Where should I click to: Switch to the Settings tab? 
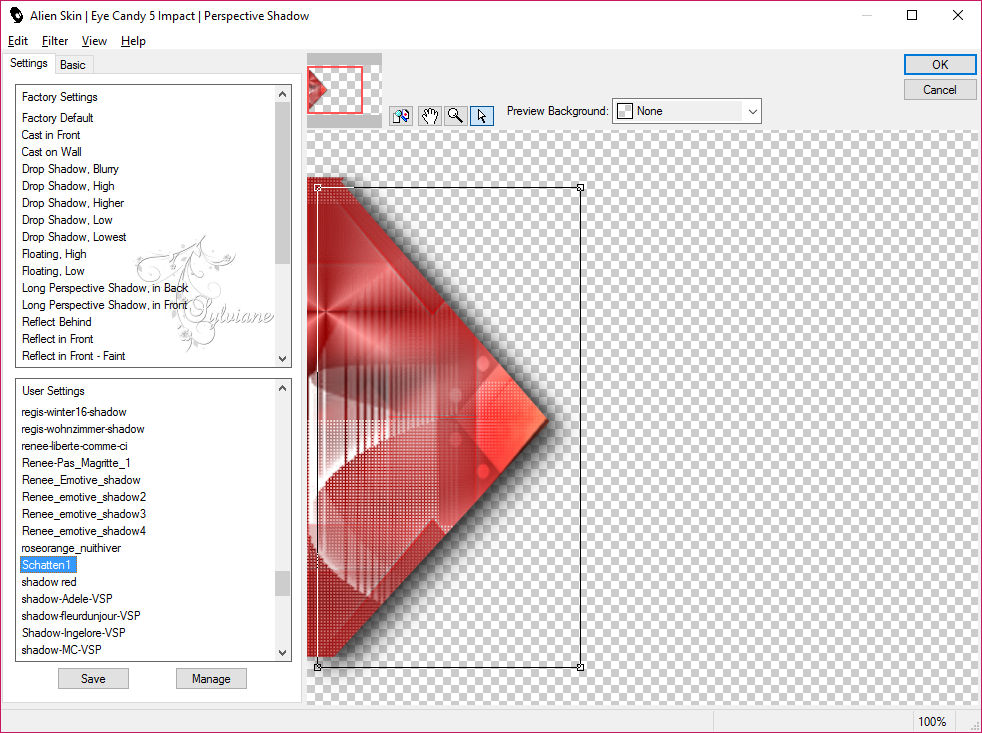click(x=28, y=63)
